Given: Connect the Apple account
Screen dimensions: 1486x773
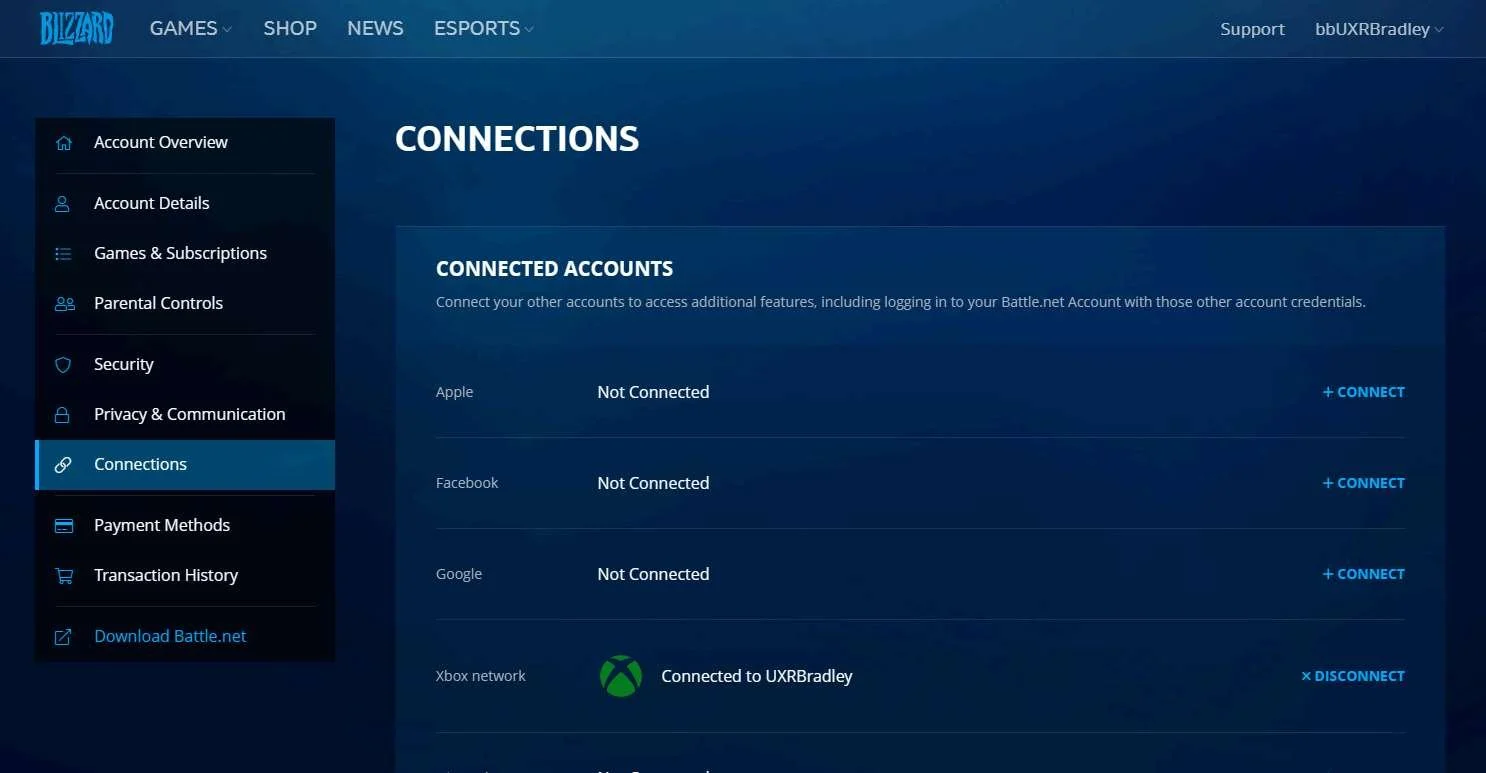Looking at the screenshot, I should pos(1363,392).
